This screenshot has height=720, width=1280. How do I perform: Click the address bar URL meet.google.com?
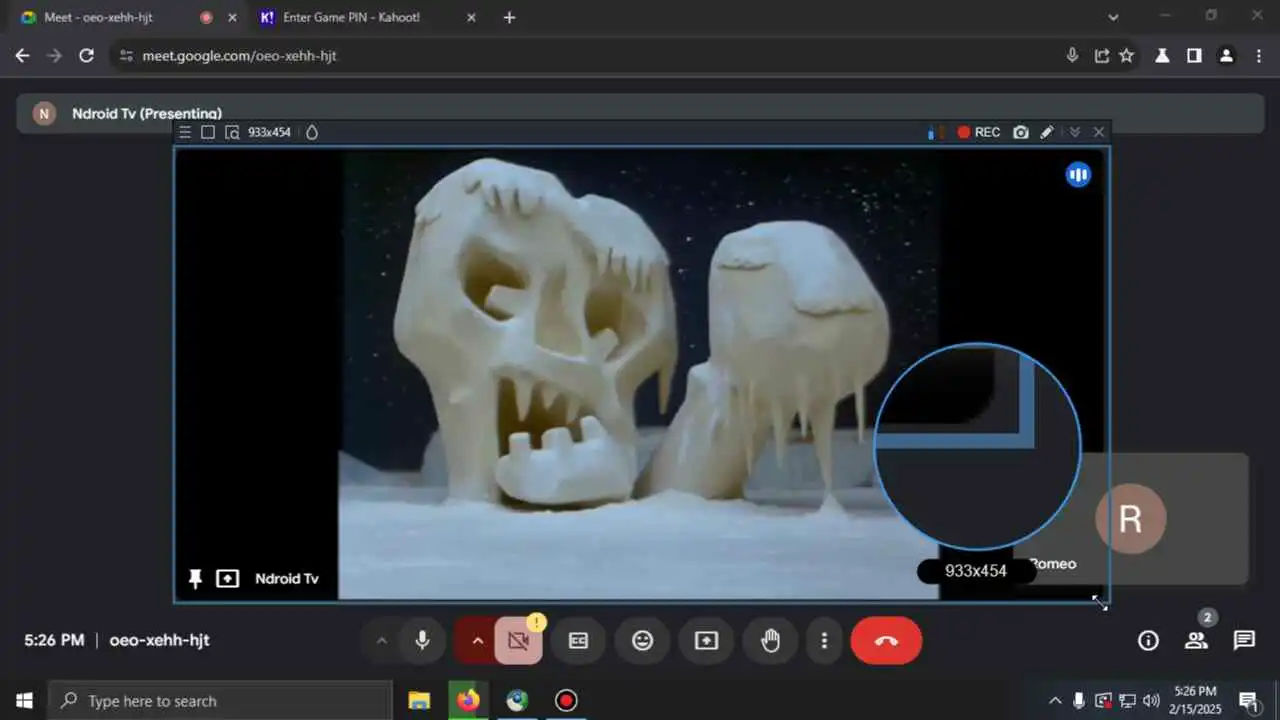(239, 56)
